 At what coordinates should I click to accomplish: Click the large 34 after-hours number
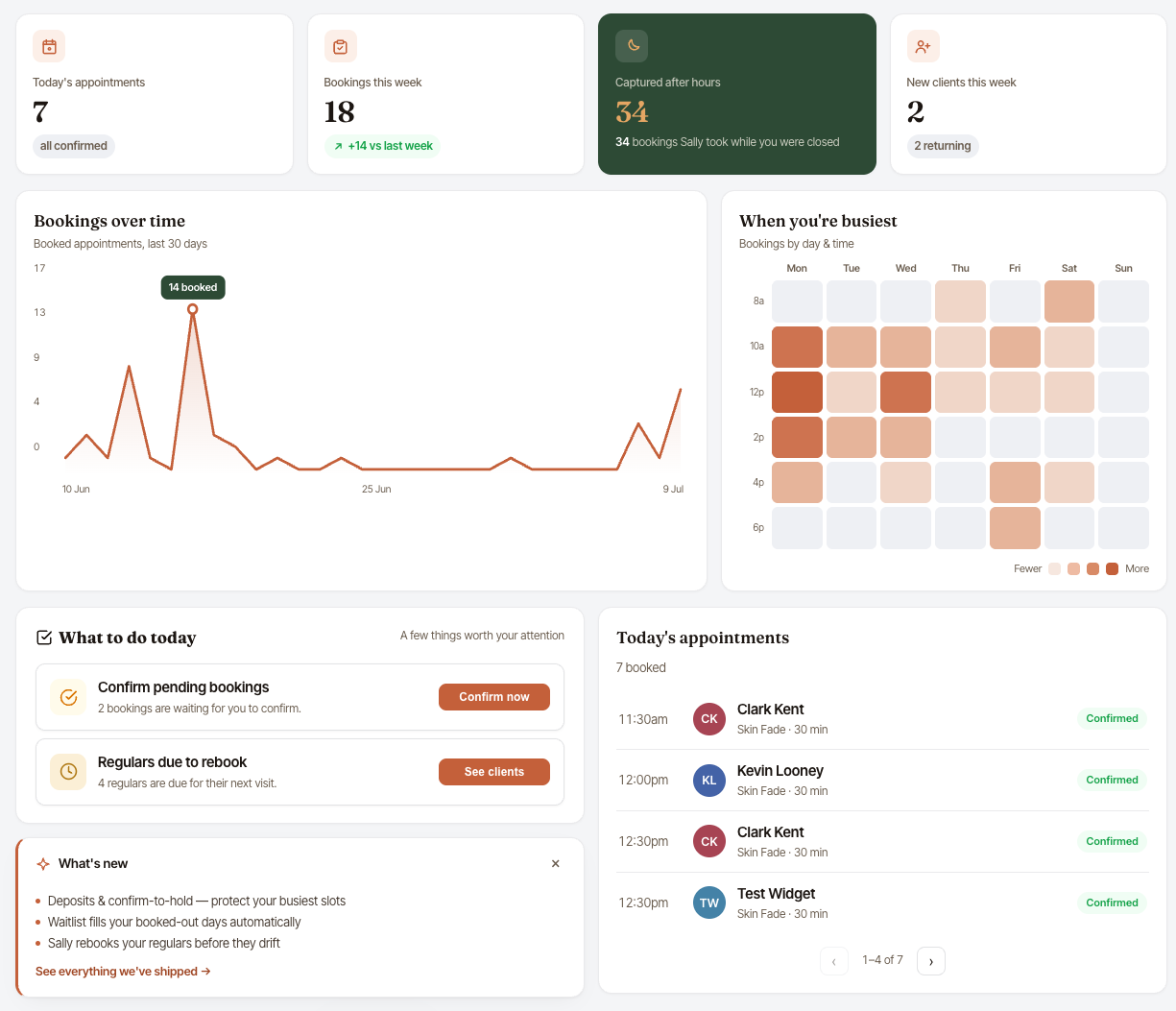coord(632,112)
